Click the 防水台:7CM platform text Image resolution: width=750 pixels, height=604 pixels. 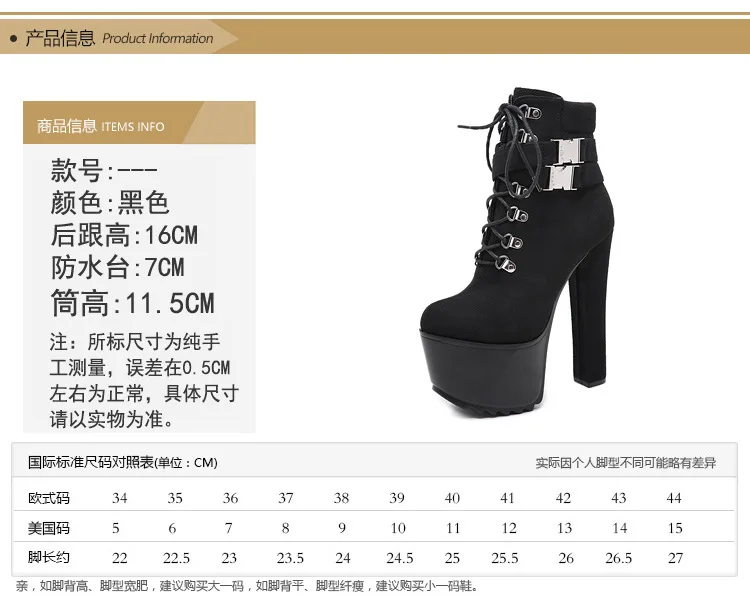click(118, 267)
